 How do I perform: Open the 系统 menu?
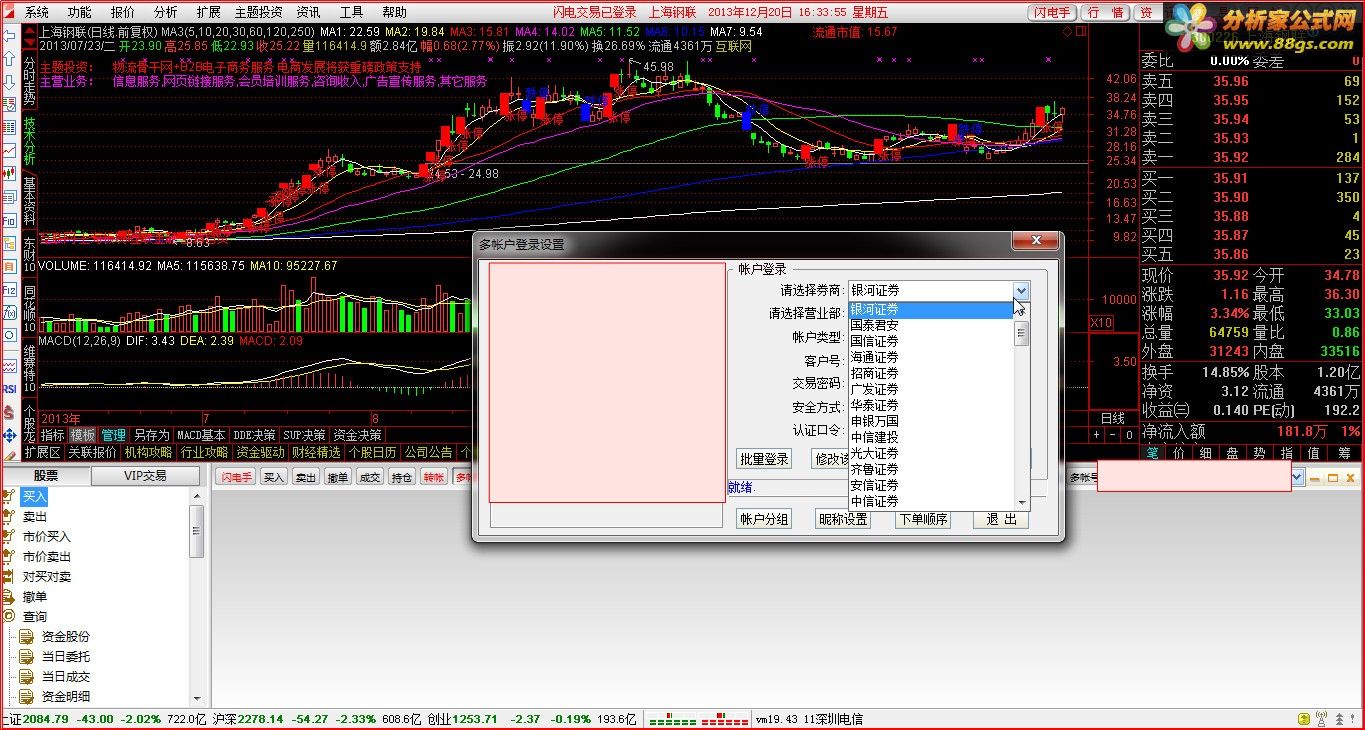click(x=36, y=12)
